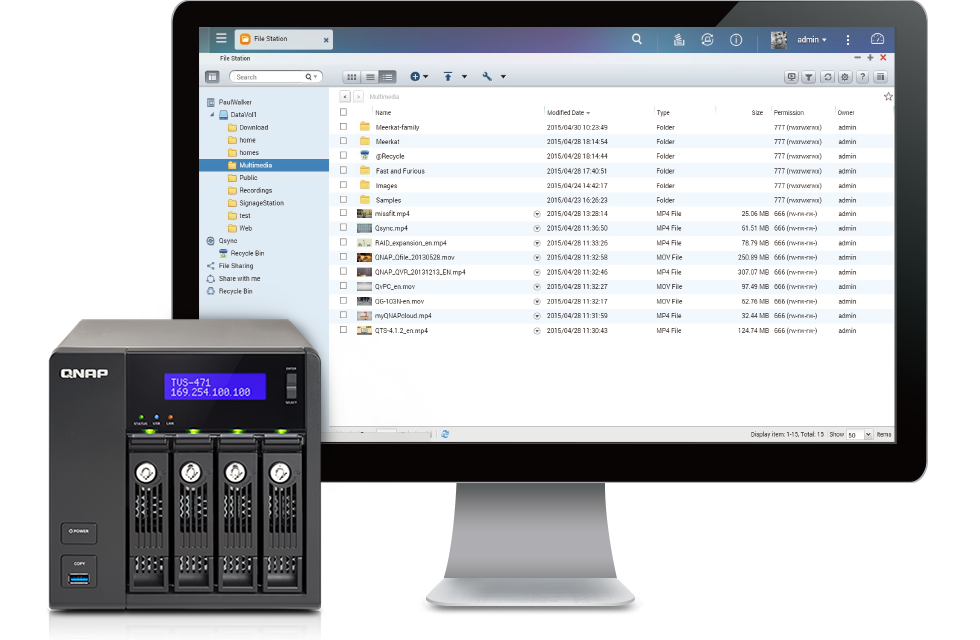The width and height of the screenshot is (980, 640).
Task: Toggle the left folder panel icon
Action: 212,77
